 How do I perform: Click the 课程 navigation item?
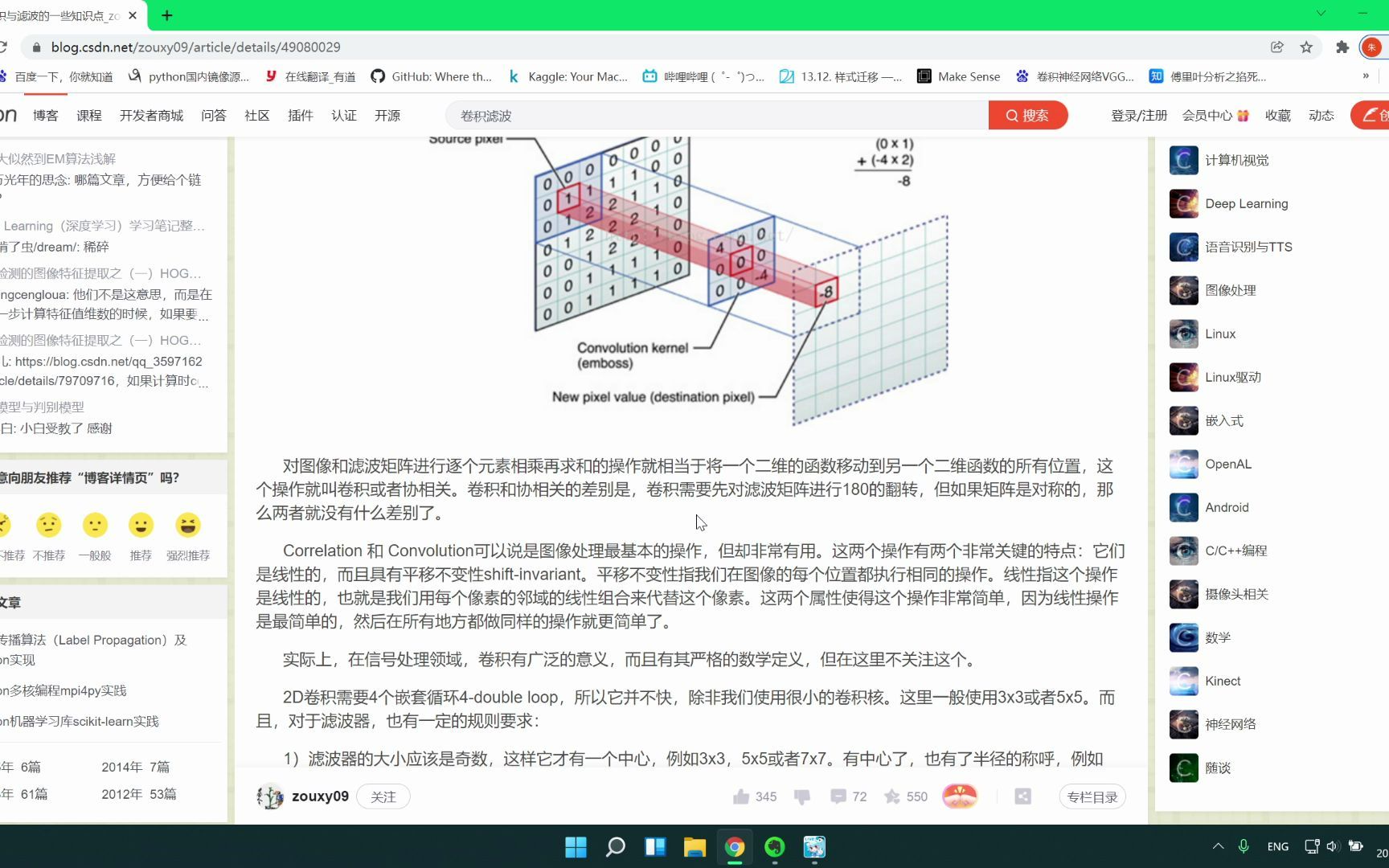(89, 116)
